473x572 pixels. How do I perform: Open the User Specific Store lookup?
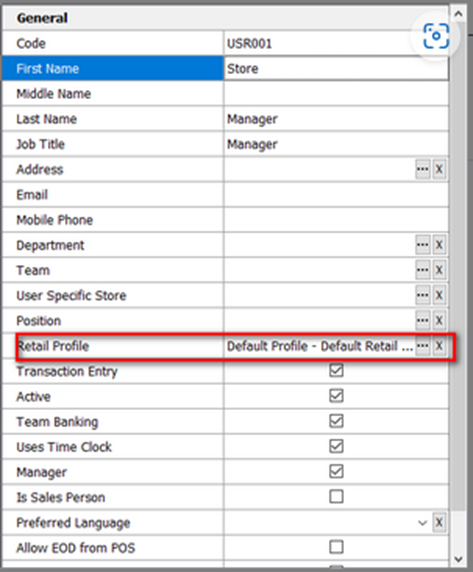click(423, 295)
